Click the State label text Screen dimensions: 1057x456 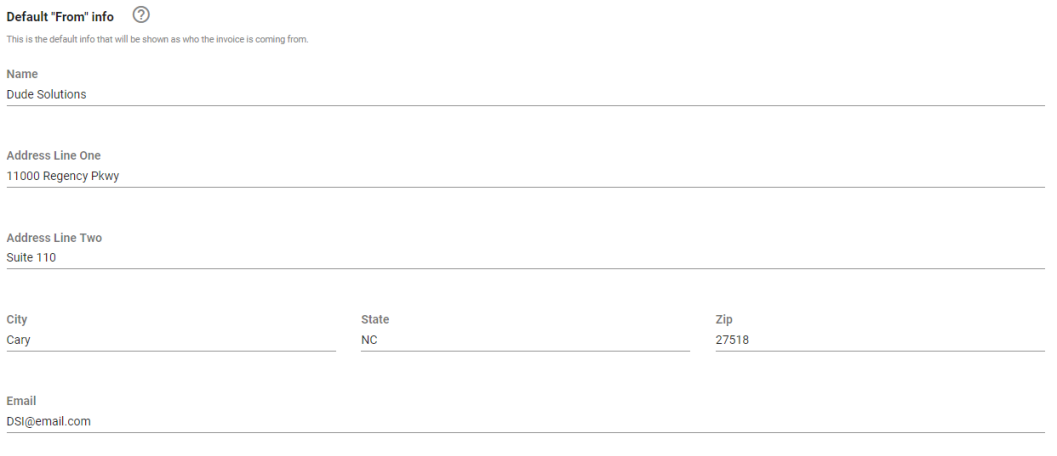(x=375, y=320)
